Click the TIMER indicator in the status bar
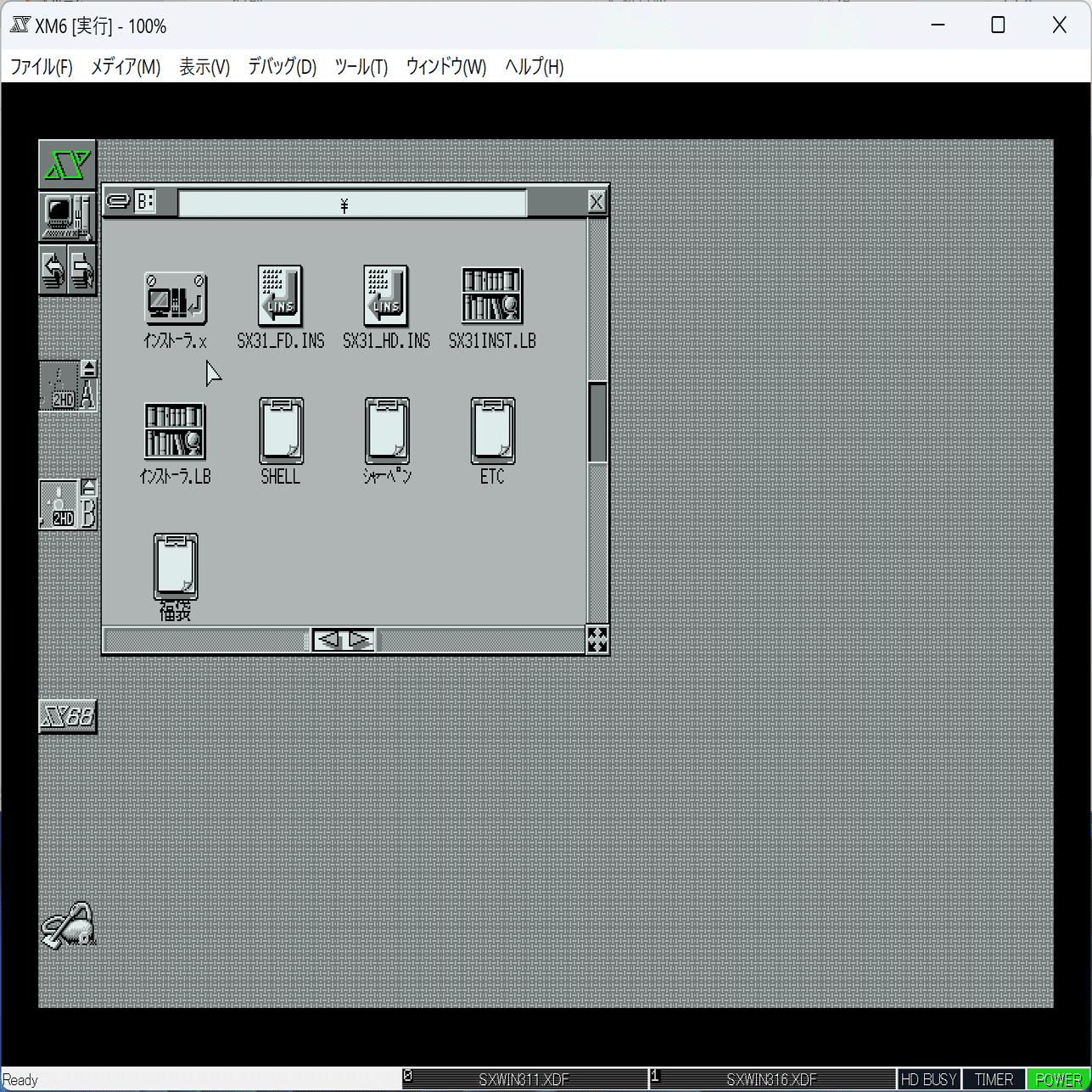 [994, 1078]
